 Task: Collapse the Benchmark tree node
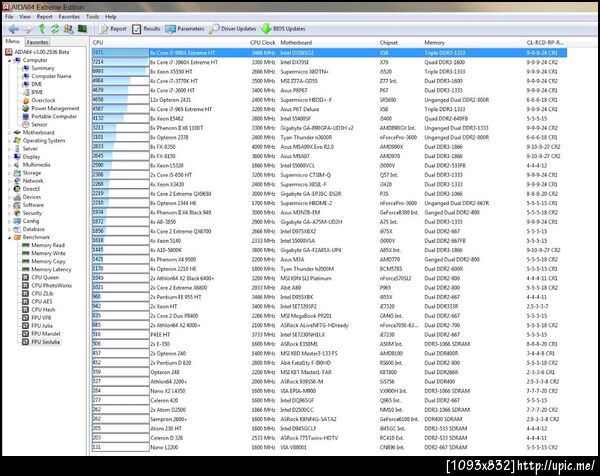click(10, 237)
